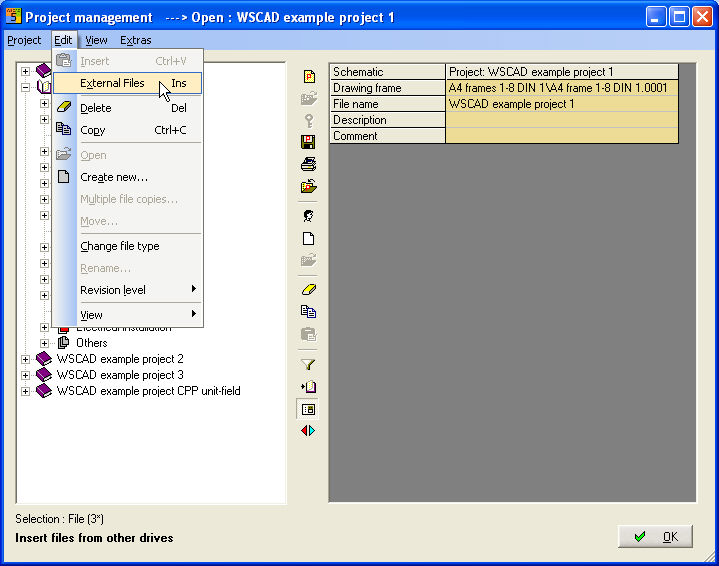Click the filter funnel icon

point(308,365)
